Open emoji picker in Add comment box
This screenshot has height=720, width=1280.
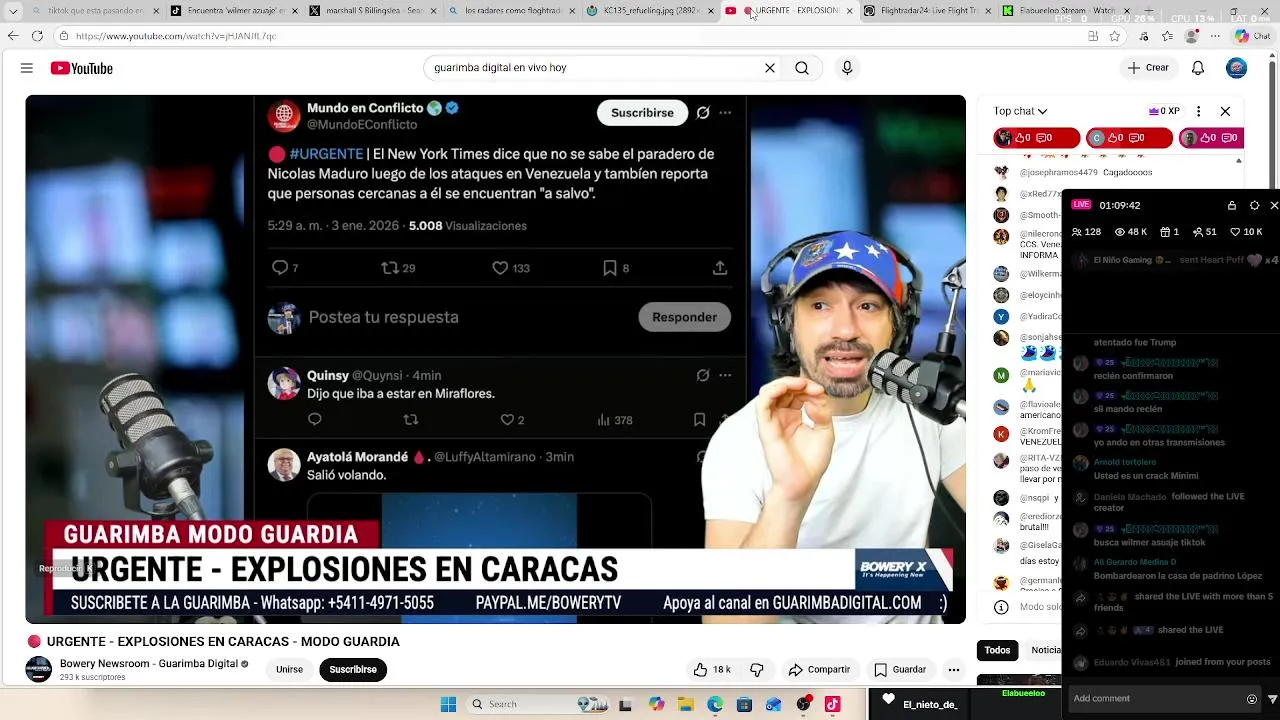[1251, 699]
